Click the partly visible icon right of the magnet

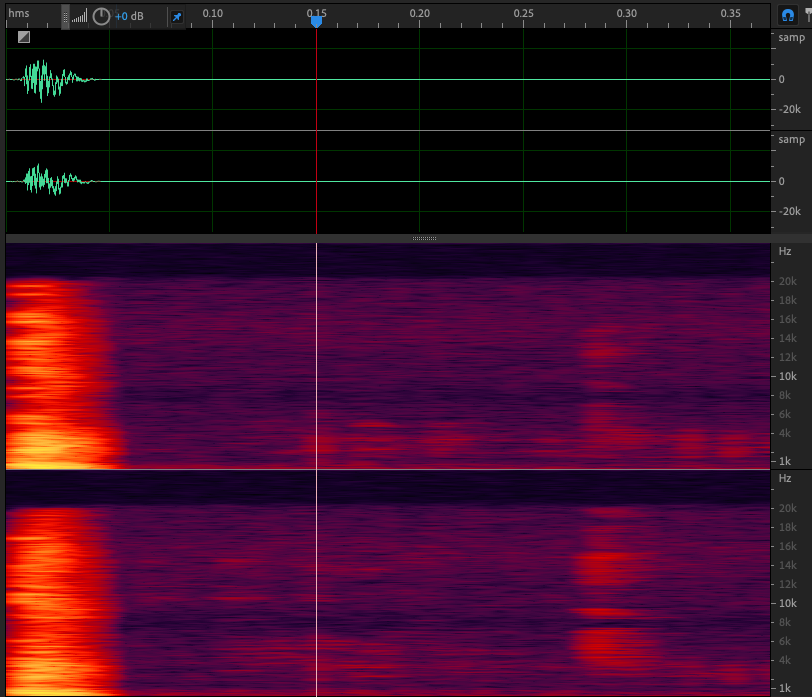point(806,16)
